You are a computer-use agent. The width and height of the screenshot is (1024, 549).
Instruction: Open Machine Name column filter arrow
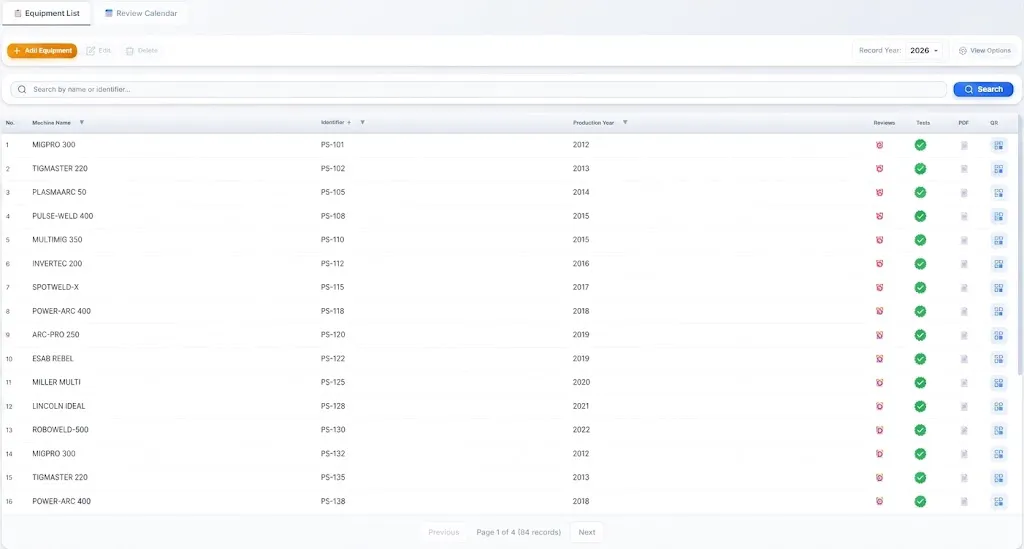click(82, 122)
